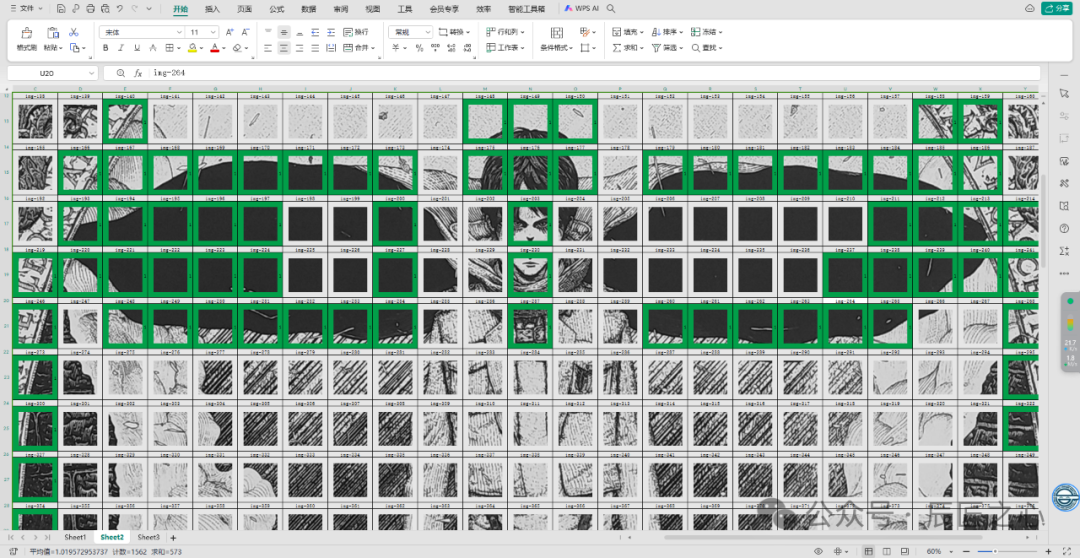Toggle center horizontal alignment
This screenshot has width=1080, height=558.
point(284,48)
